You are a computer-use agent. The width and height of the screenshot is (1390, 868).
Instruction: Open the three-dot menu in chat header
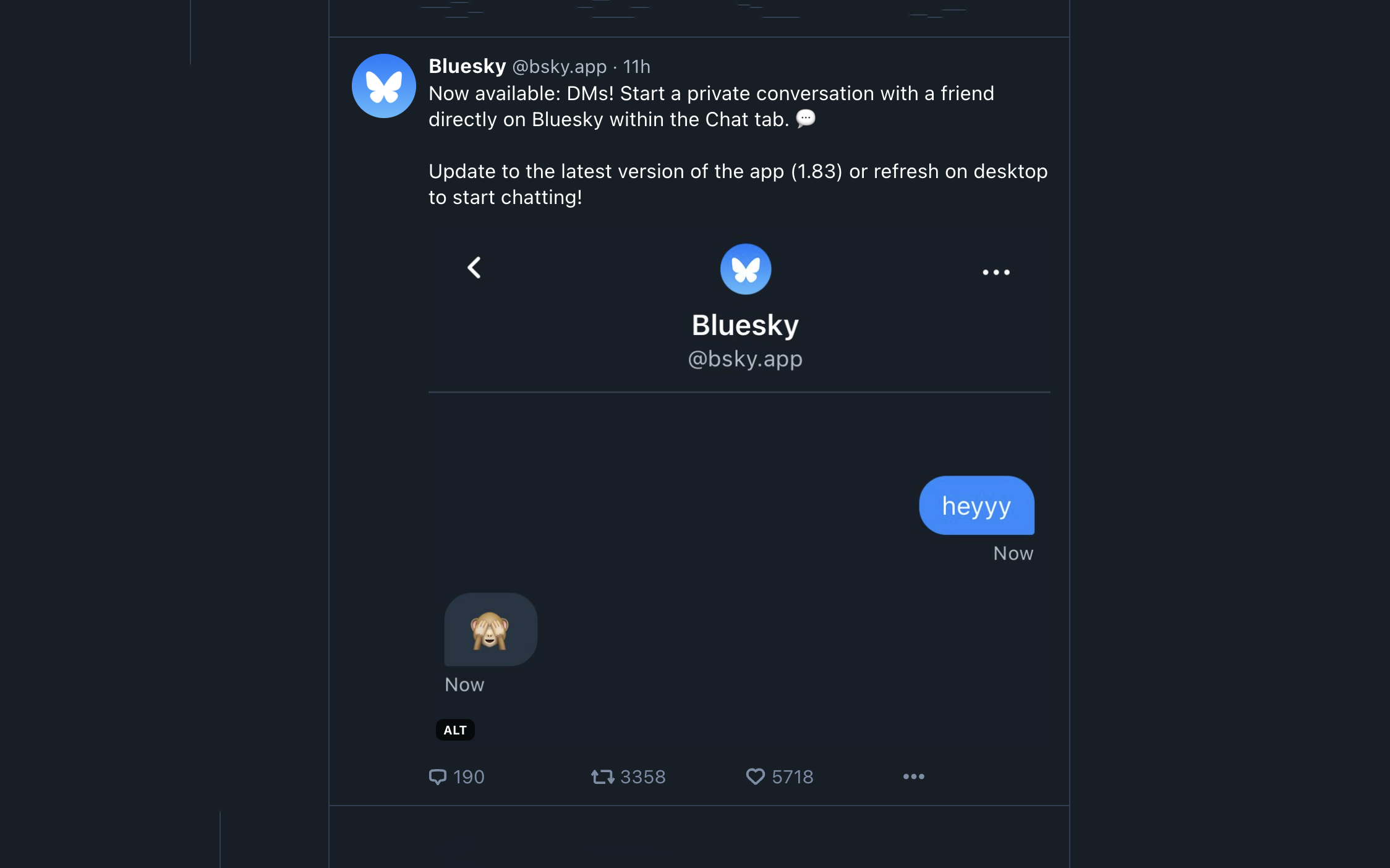996,272
